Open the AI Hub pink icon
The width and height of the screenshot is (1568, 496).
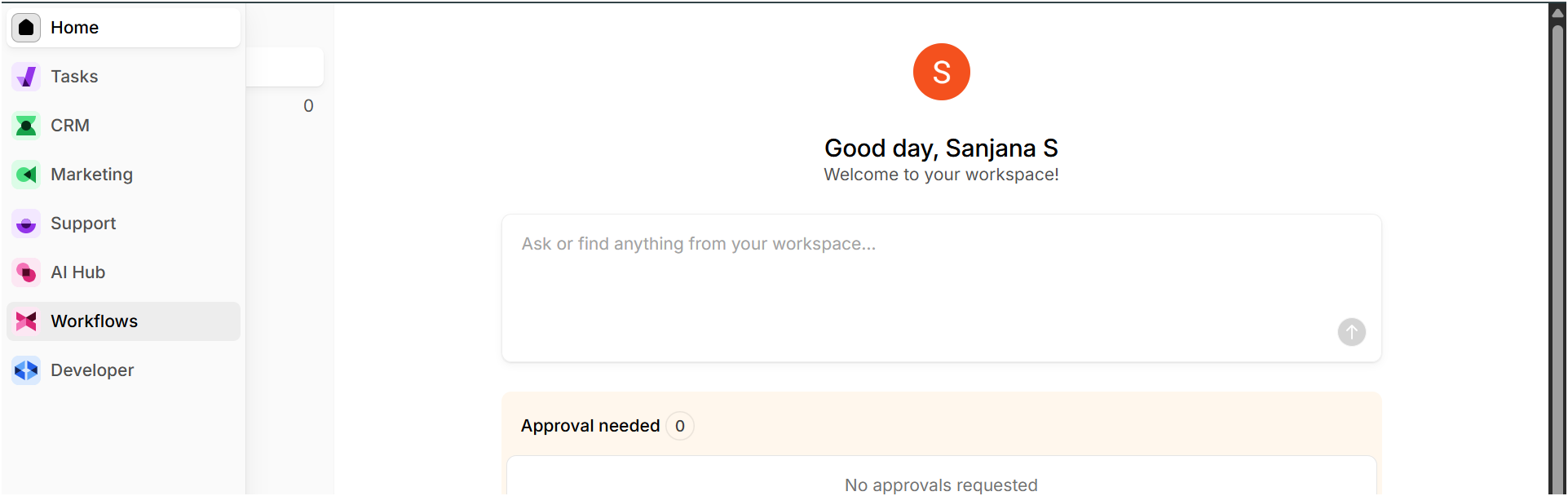[x=26, y=272]
